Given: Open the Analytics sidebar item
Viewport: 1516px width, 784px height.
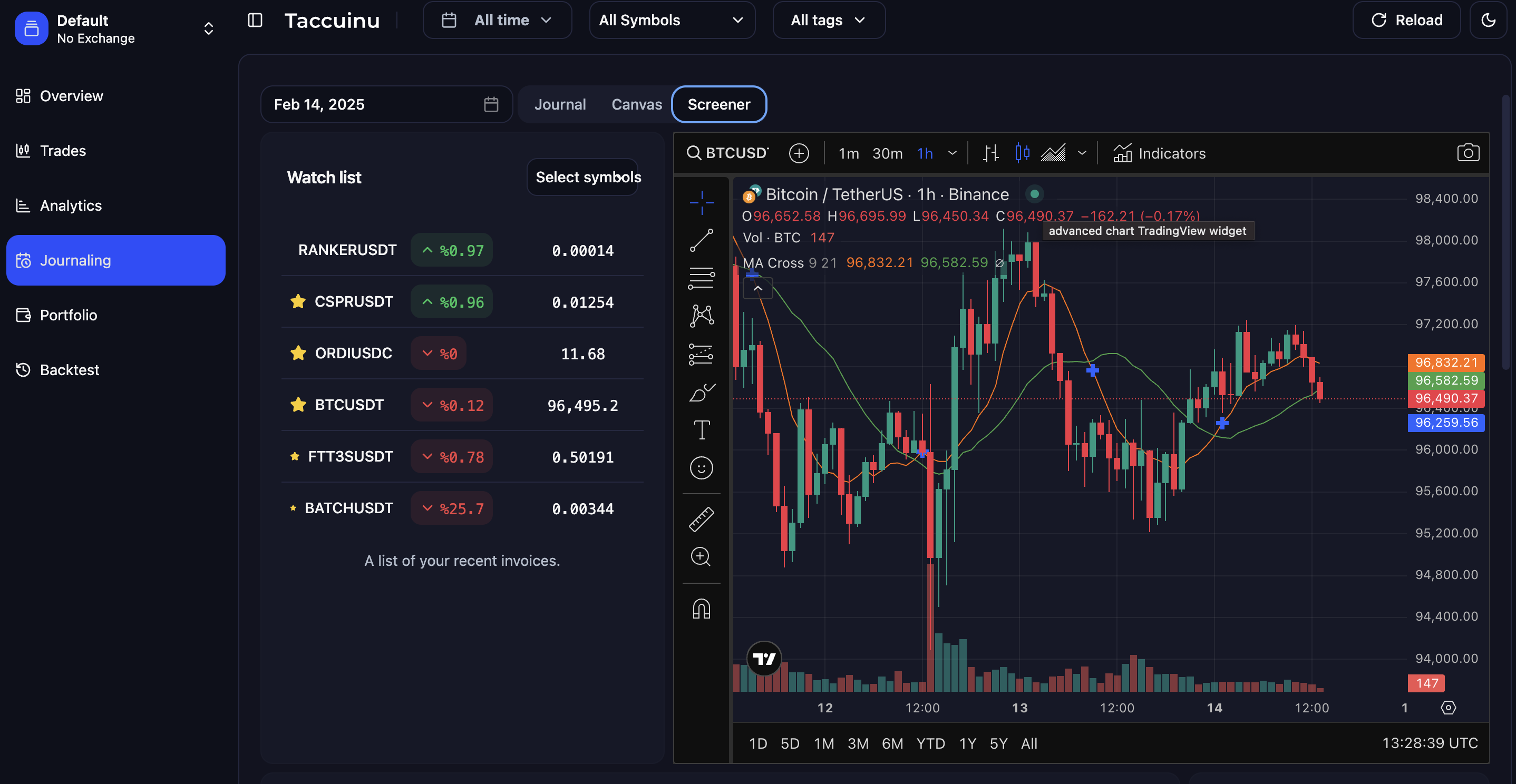Looking at the screenshot, I should click(71, 205).
